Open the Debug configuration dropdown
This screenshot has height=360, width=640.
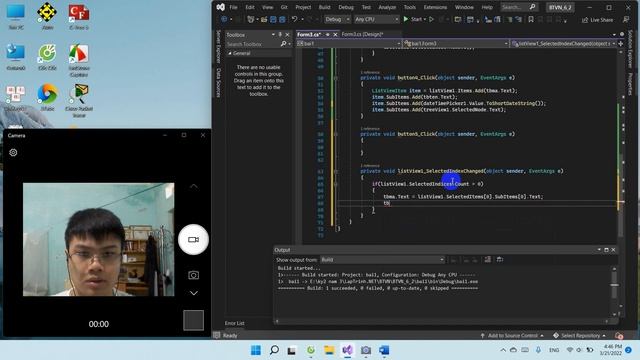pyautogui.click(x=337, y=19)
